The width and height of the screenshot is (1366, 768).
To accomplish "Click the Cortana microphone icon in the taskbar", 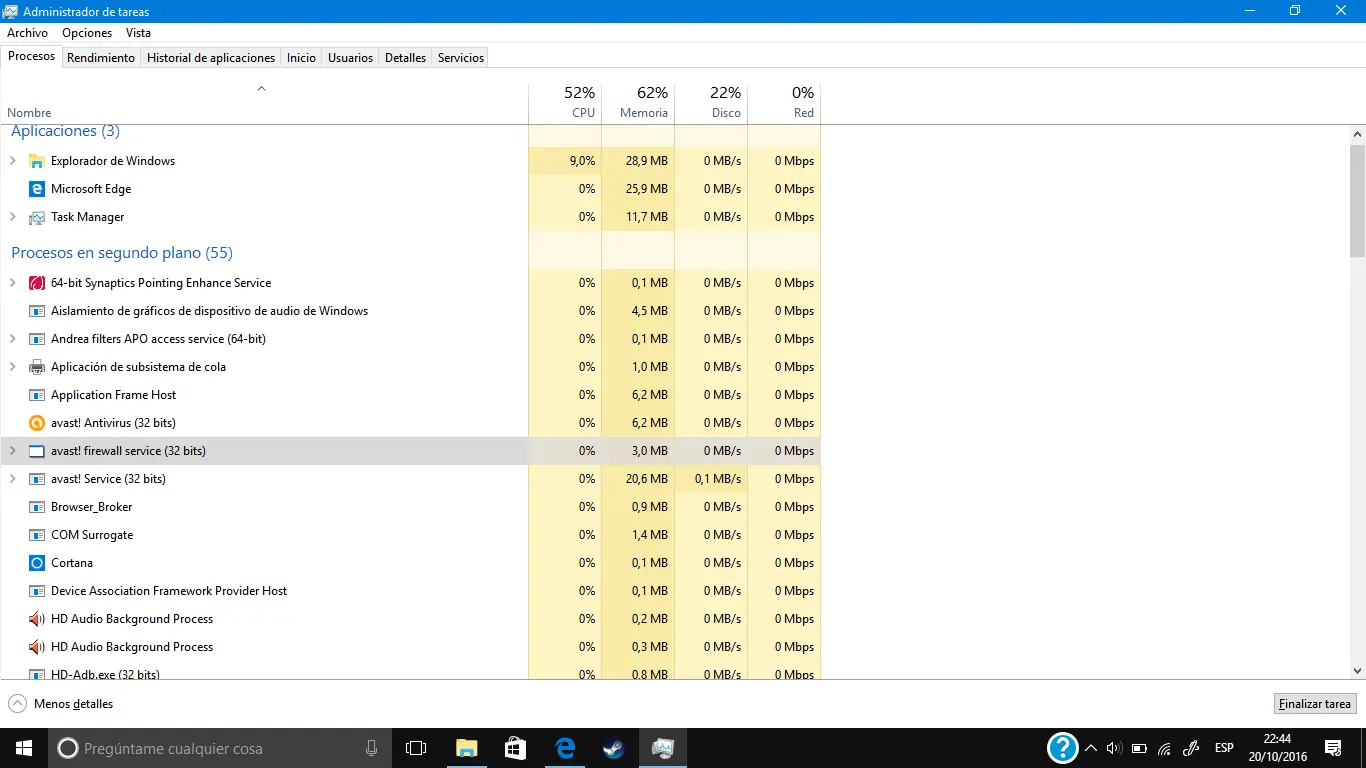I will (x=372, y=748).
